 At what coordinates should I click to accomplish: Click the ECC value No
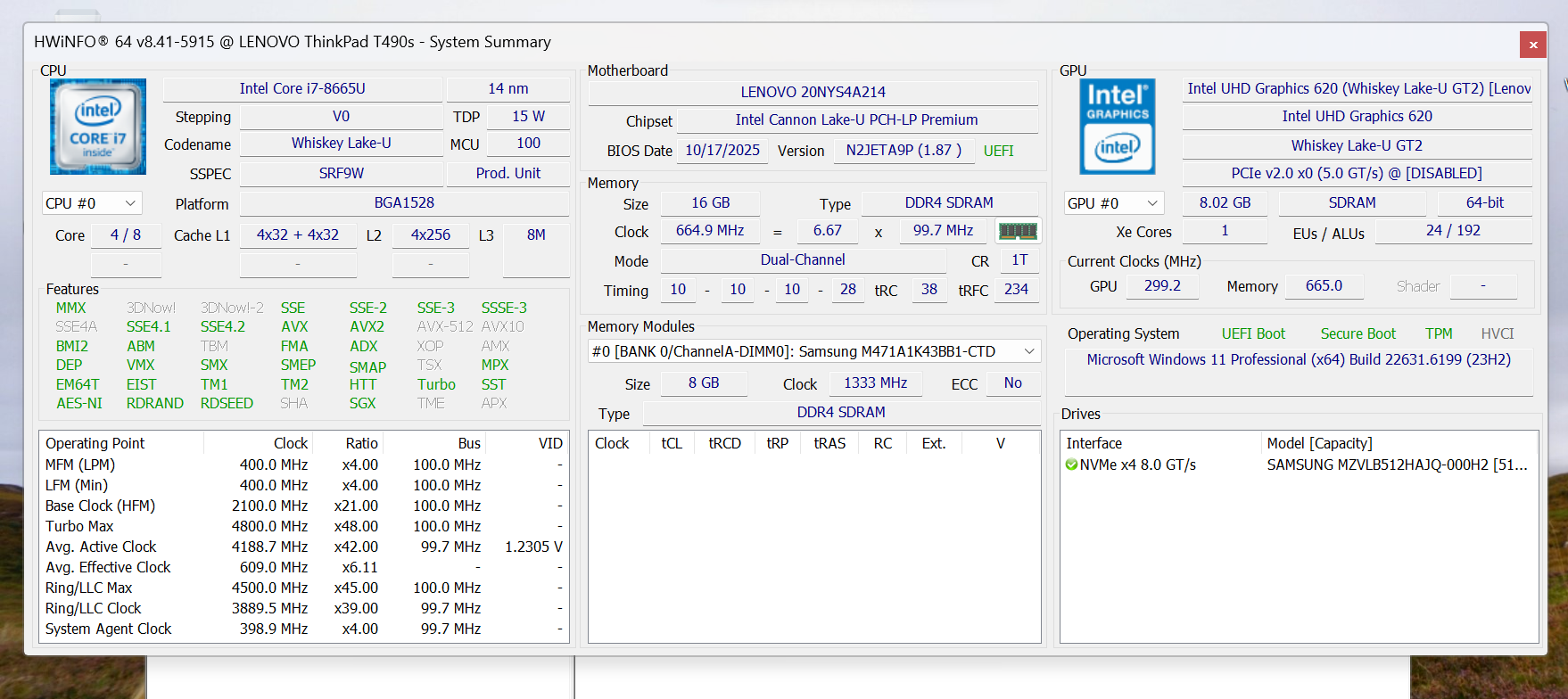pyautogui.click(x=1013, y=382)
